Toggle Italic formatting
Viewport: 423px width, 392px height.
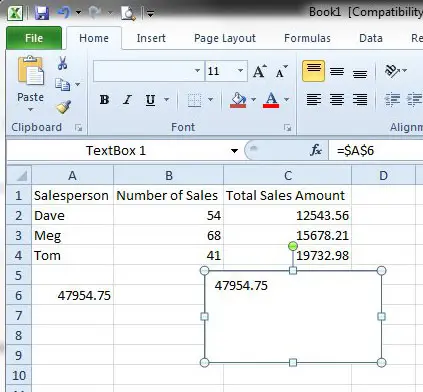[127, 99]
